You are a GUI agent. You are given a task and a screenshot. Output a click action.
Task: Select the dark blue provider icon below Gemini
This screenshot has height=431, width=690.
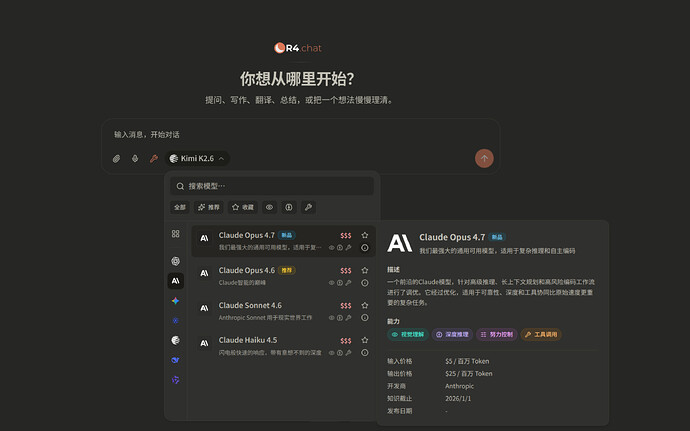(176, 320)
